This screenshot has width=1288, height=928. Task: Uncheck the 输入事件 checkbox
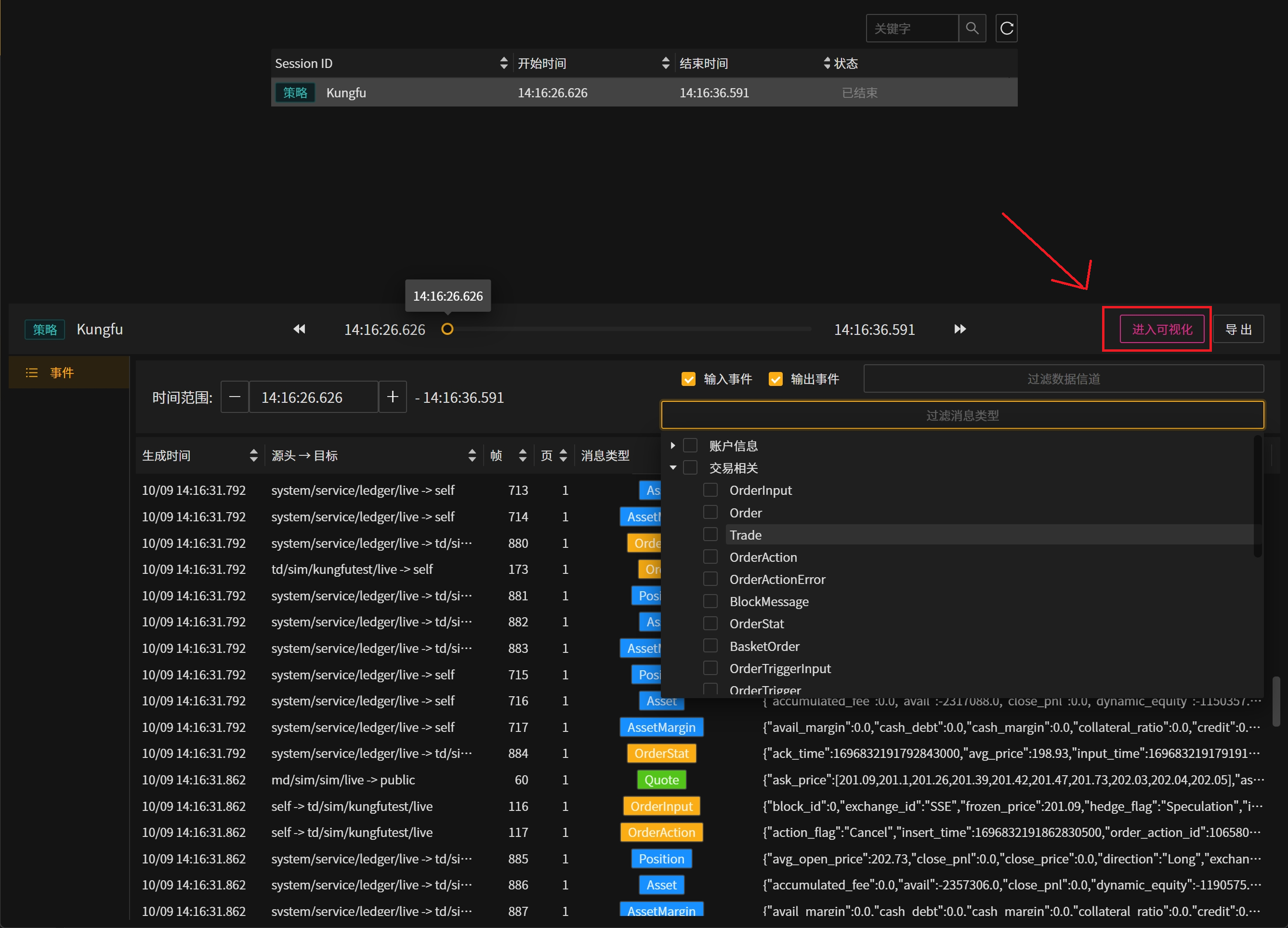[x=688, y=379]
